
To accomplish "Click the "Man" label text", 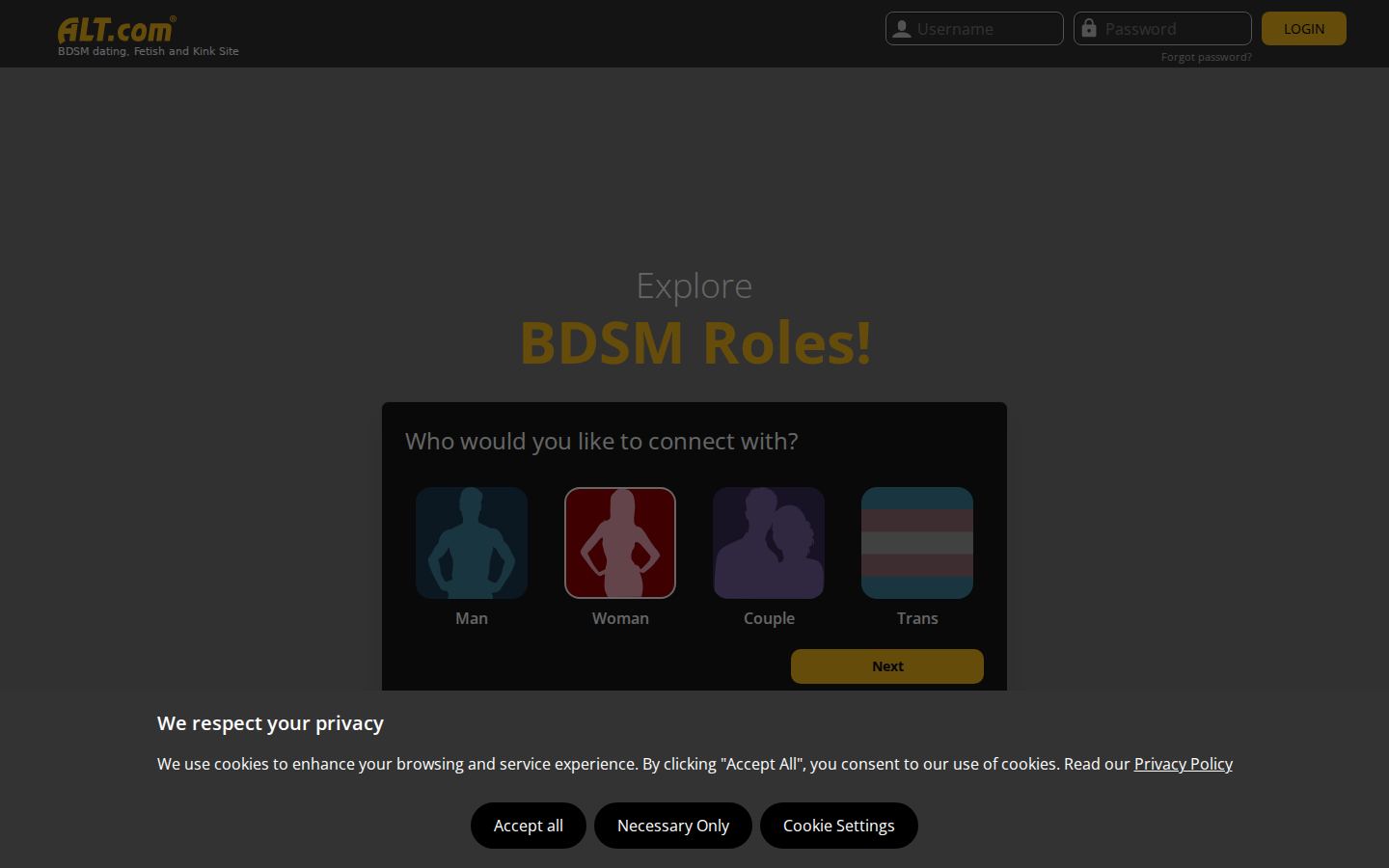I will [x=472, y=618].
